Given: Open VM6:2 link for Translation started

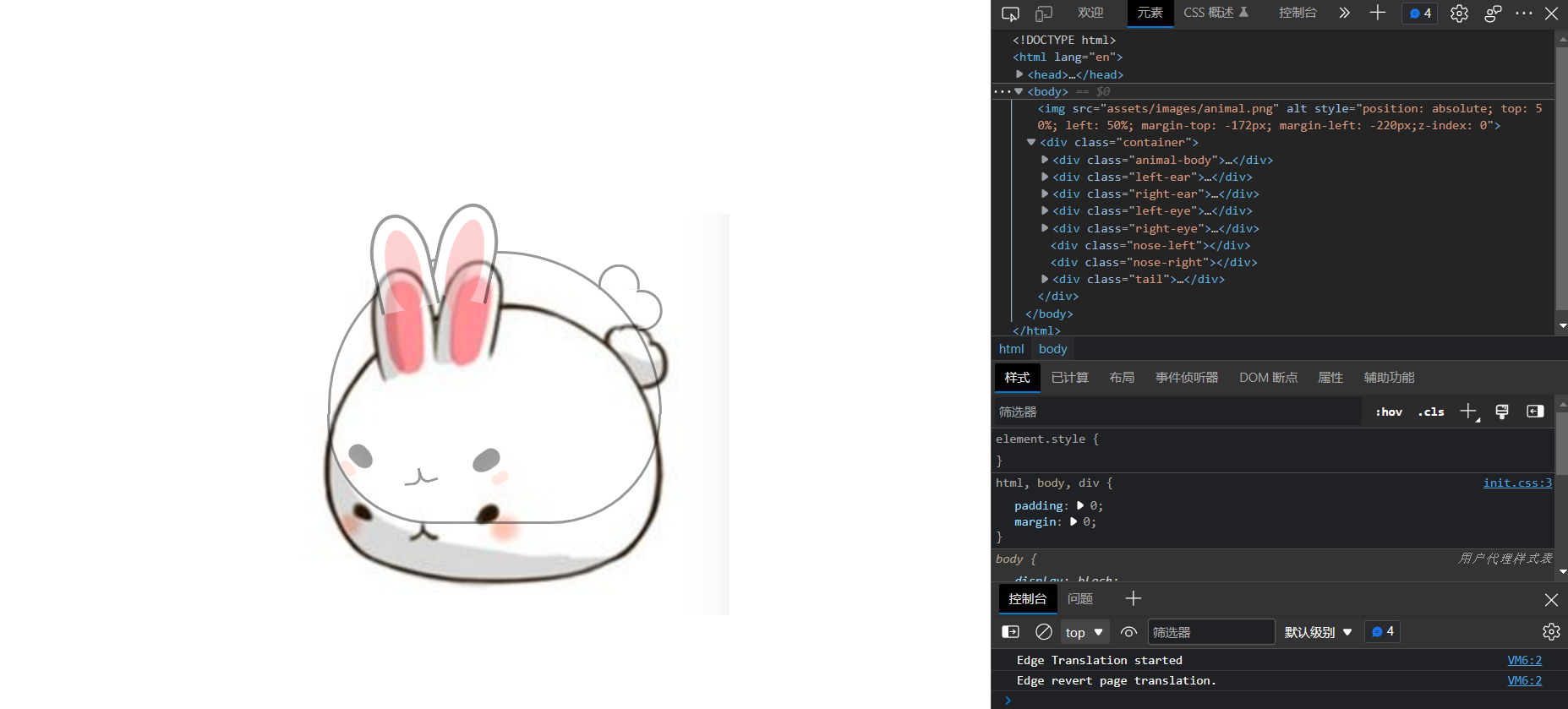Looking at the screenshot, I should [1524, 660].
